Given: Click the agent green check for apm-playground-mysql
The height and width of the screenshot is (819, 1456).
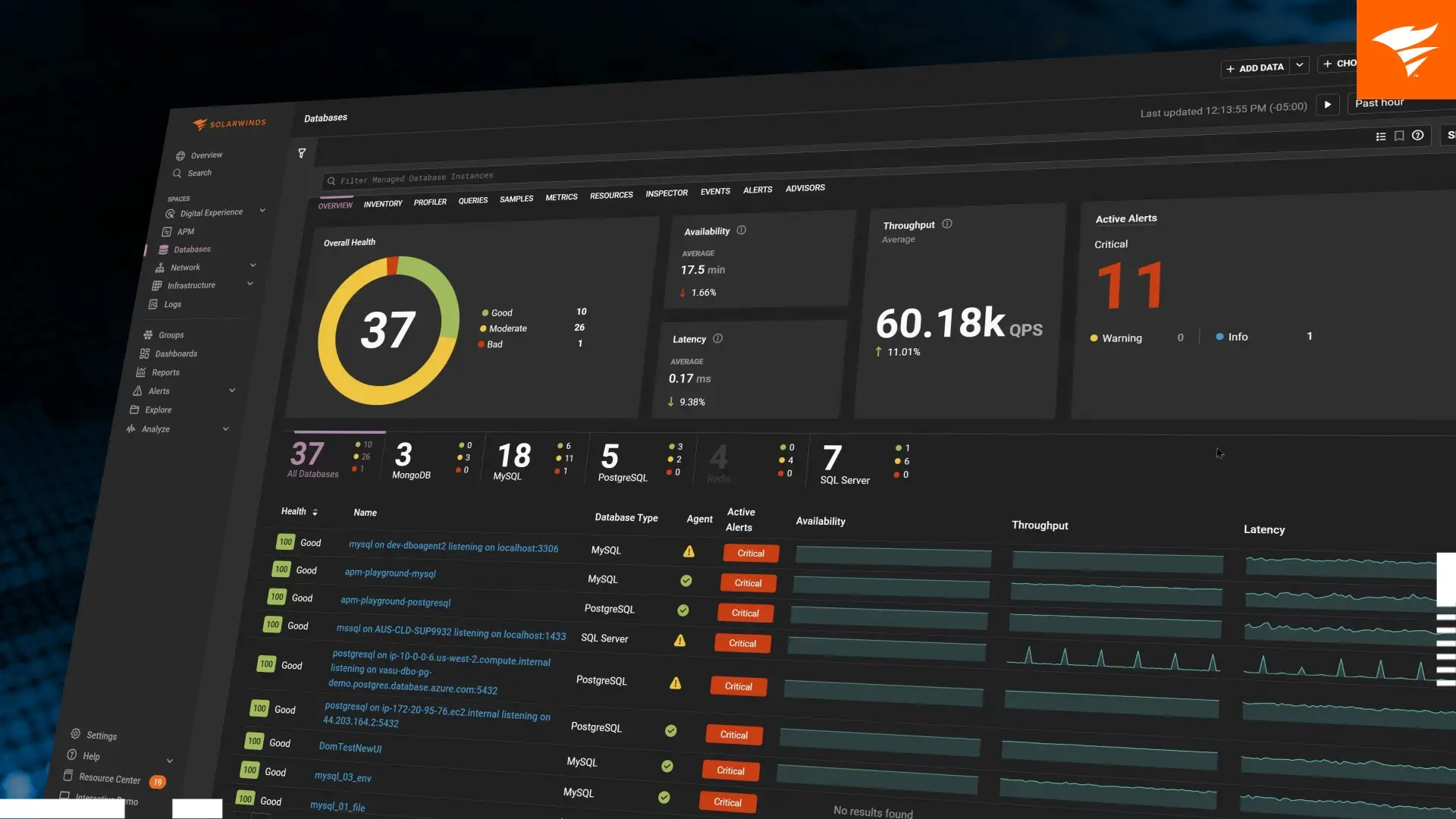Looking at the screenshot, I should click(686, 581).
